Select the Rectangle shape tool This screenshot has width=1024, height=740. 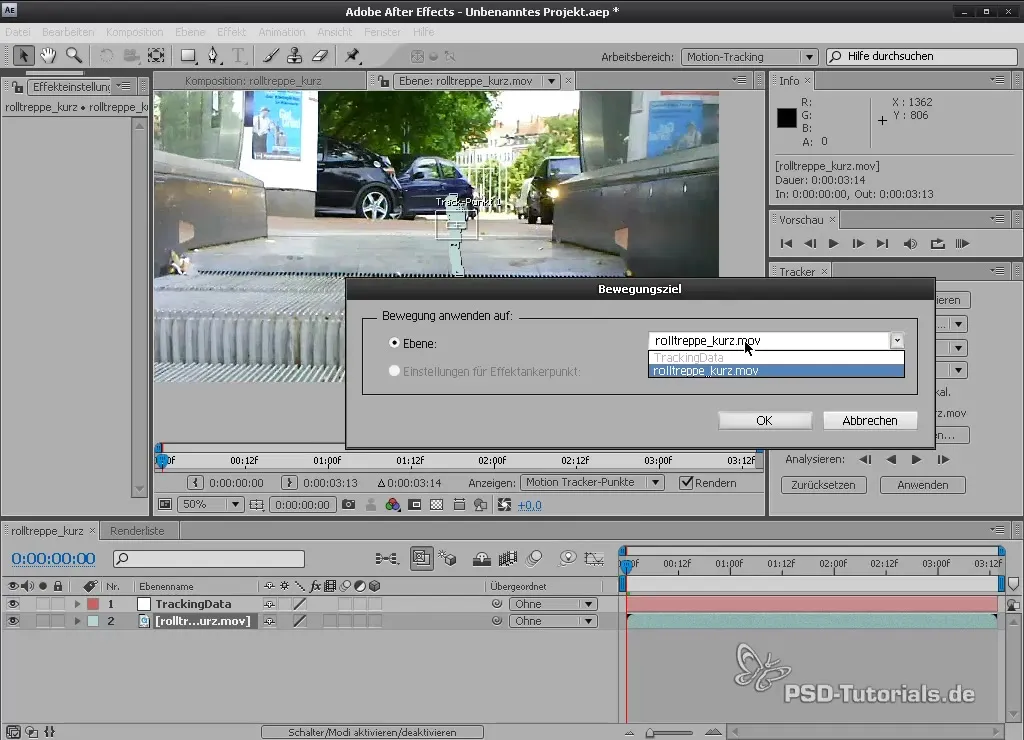188,56
